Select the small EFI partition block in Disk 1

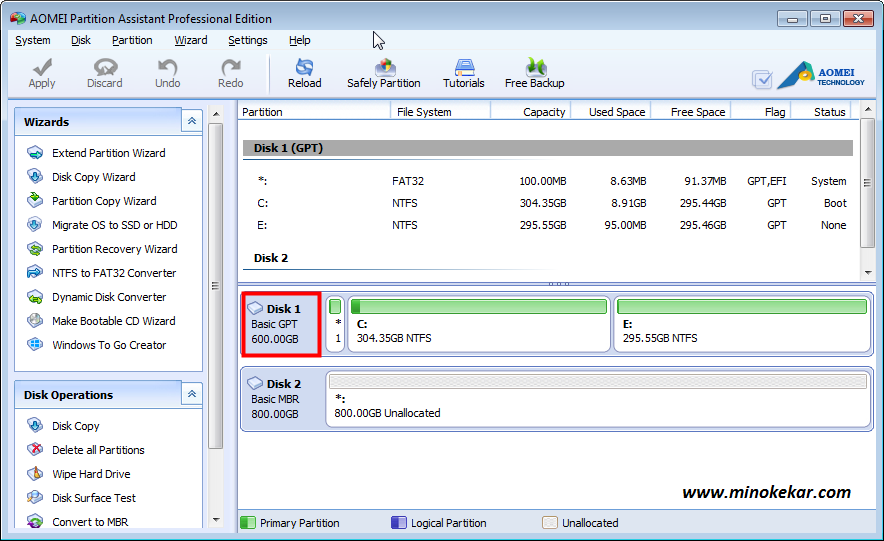(335, 324)
